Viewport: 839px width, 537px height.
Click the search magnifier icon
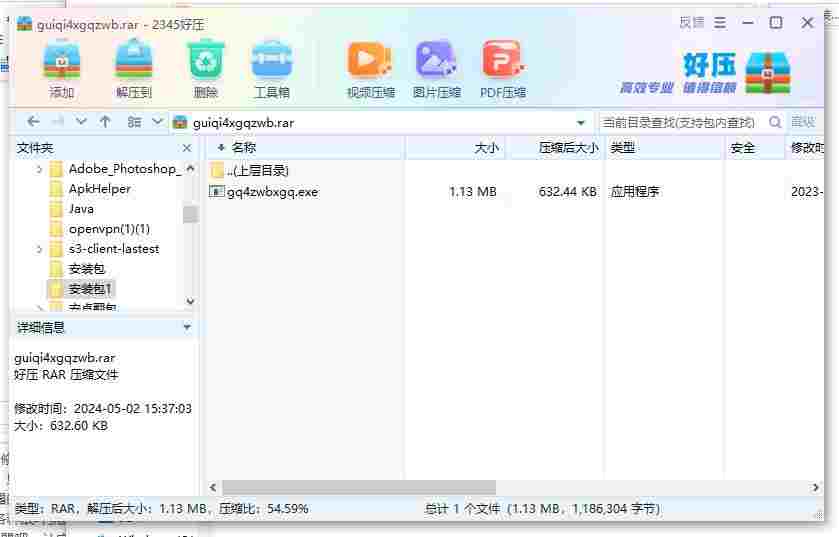coord(774,122)
